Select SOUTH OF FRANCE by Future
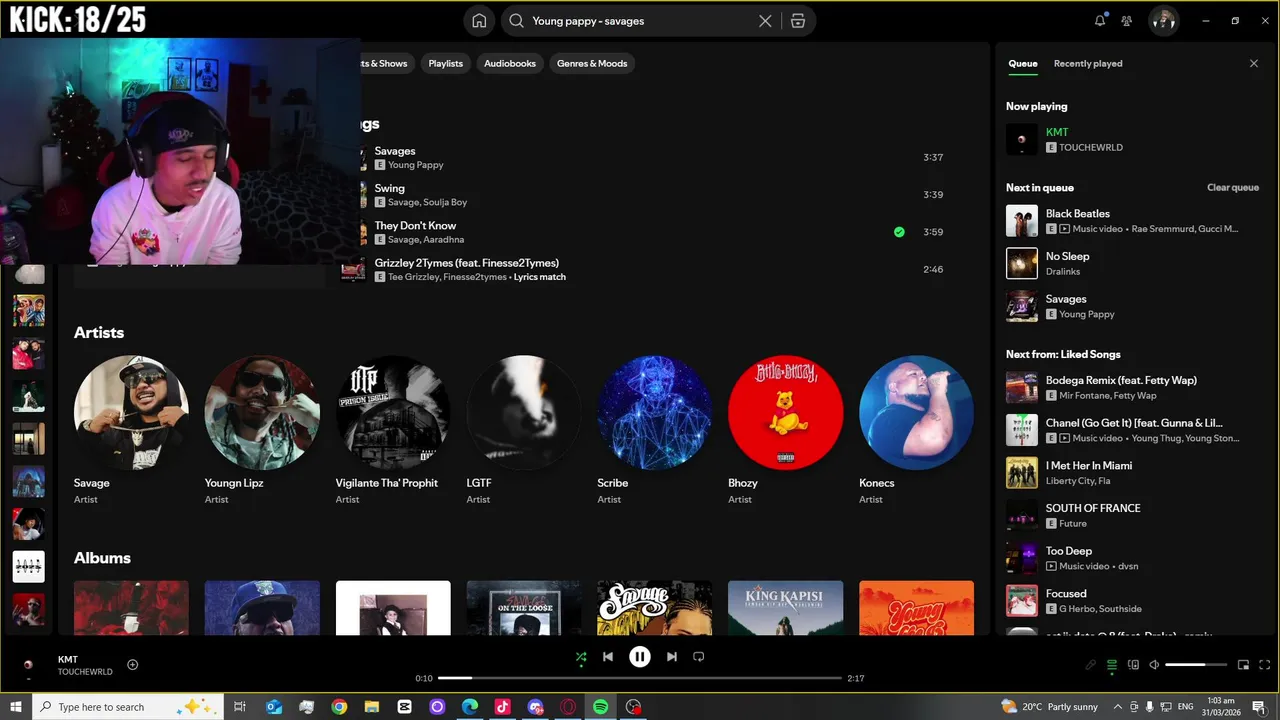The height and width of the screenshot is (720, 1280). coord(1133,515)
